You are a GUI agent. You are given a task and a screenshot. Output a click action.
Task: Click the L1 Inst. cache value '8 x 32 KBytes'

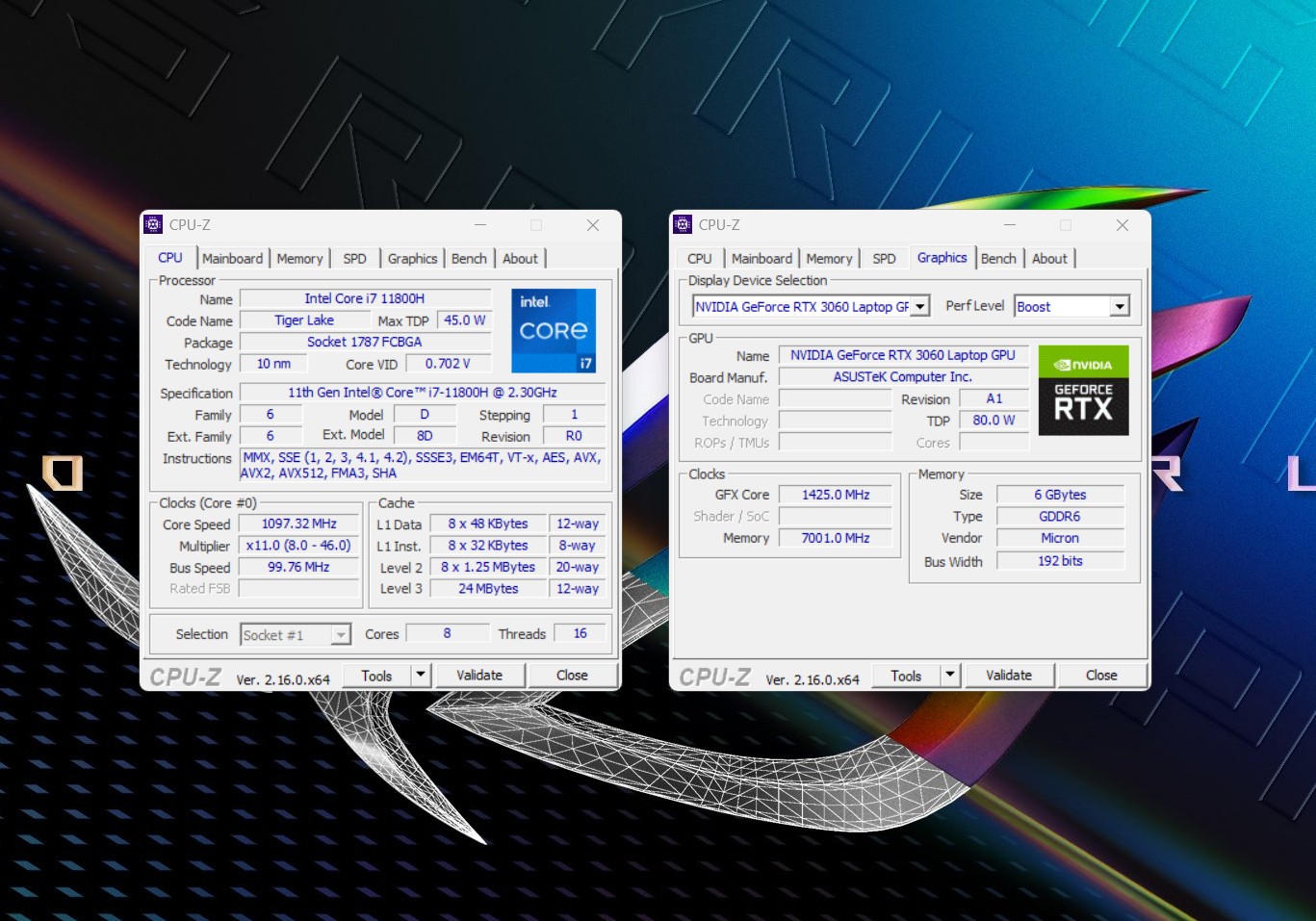click(488, 545)
